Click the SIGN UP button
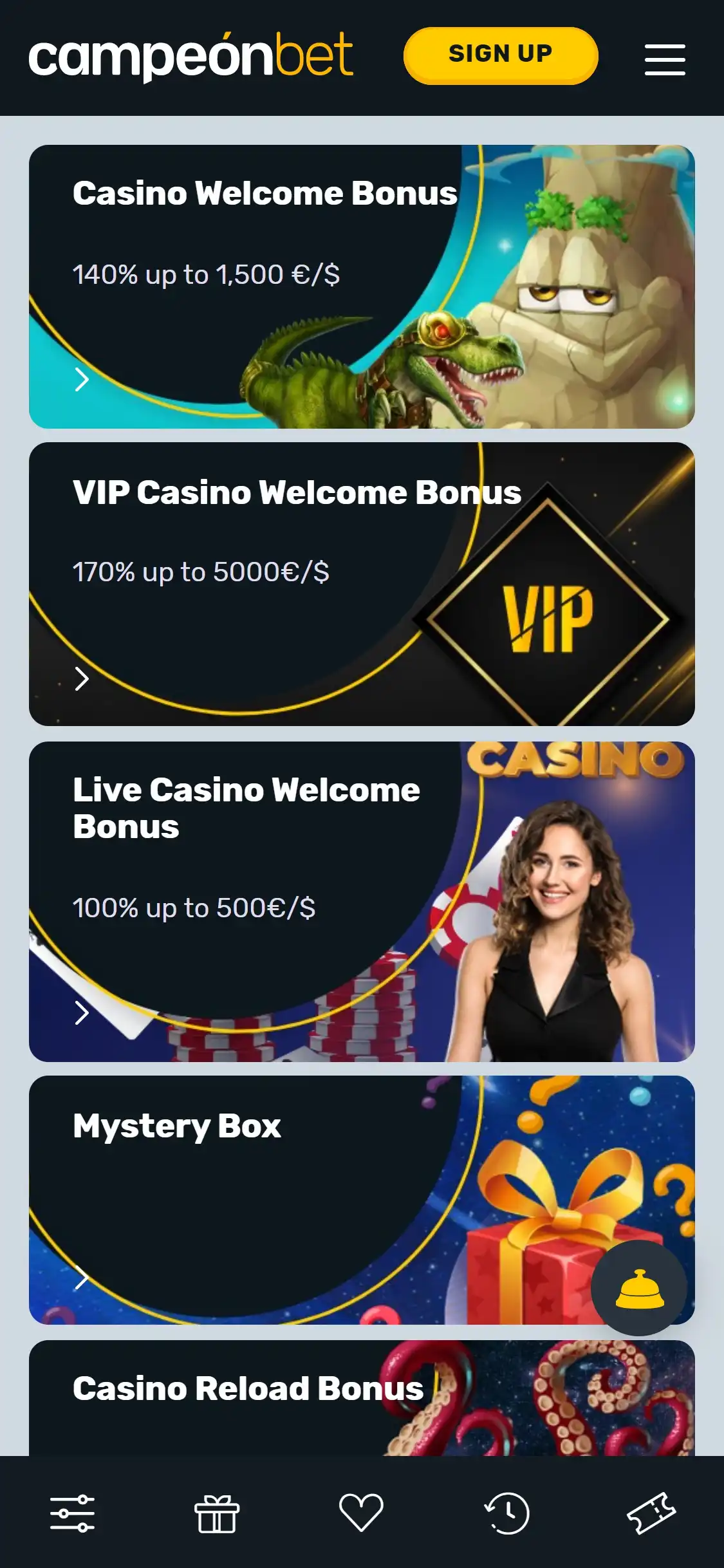The width and height of the screenshot is (724, 1568). [x=501, y=55]
